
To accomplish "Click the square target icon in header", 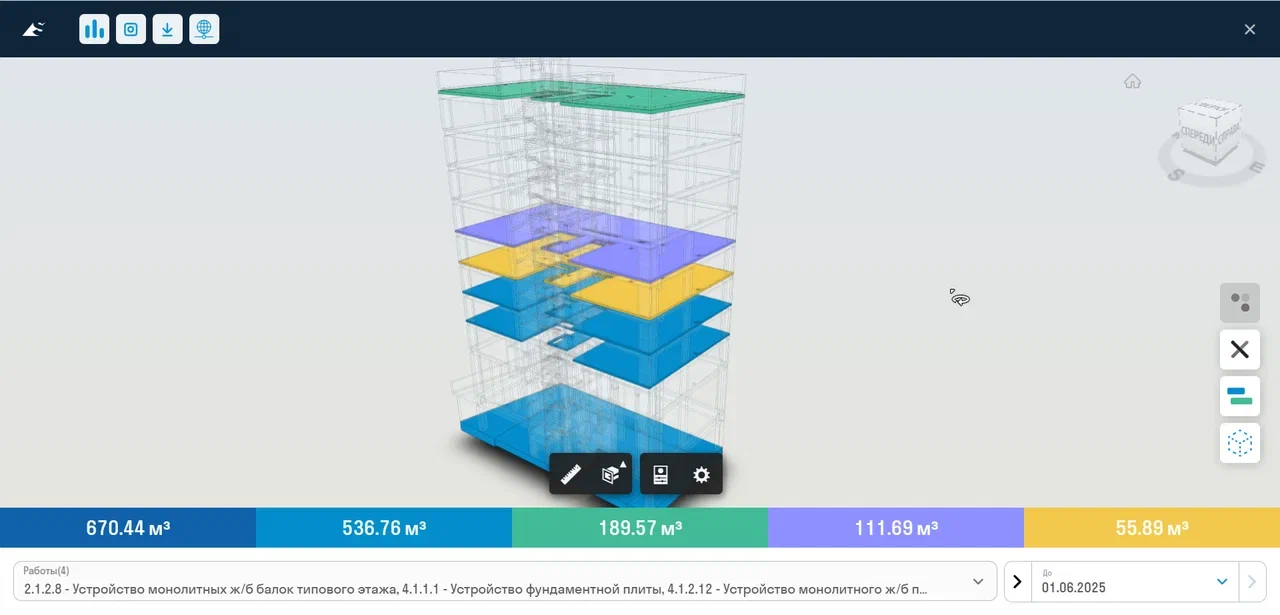I will pos(130,29).
